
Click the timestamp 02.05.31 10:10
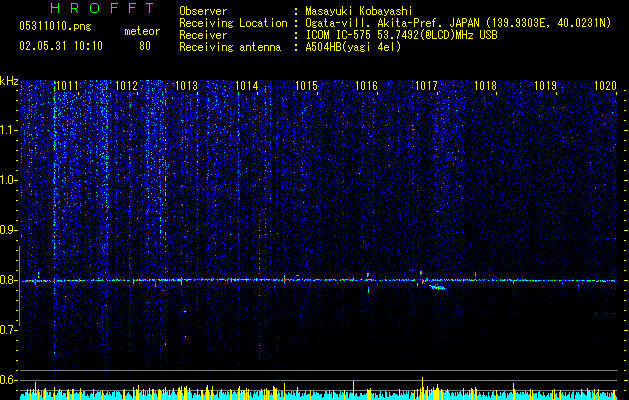[61, 46]
